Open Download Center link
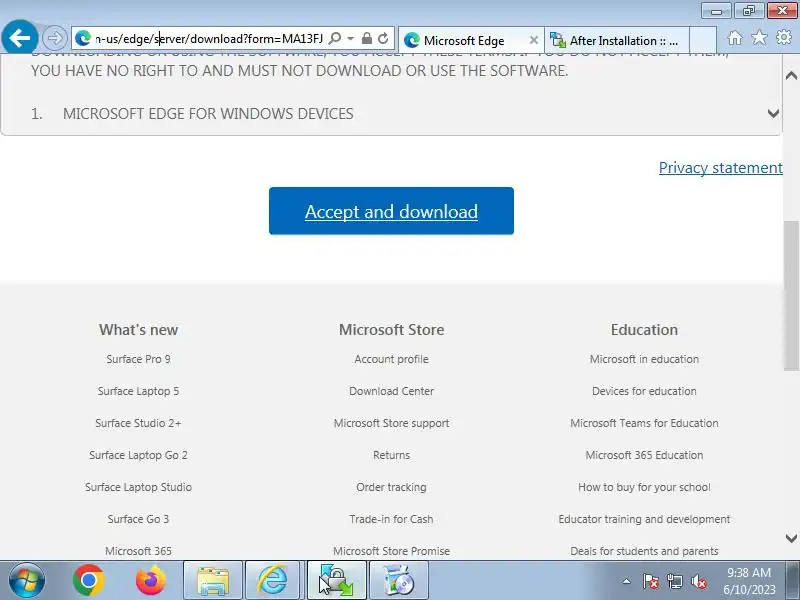Image resolution: width=800 pixels, height=600 pixels. tap(391, 391)
